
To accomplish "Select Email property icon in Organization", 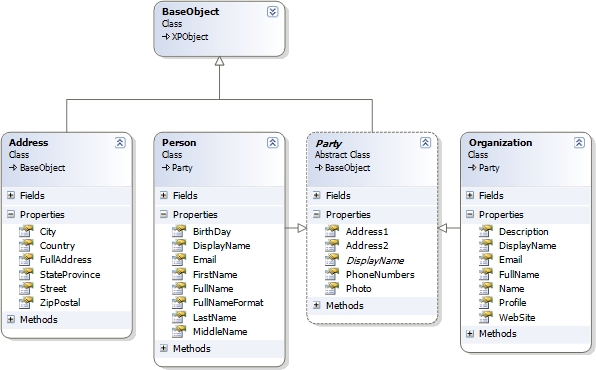I will pyautogui.click(x=485, y=259).
